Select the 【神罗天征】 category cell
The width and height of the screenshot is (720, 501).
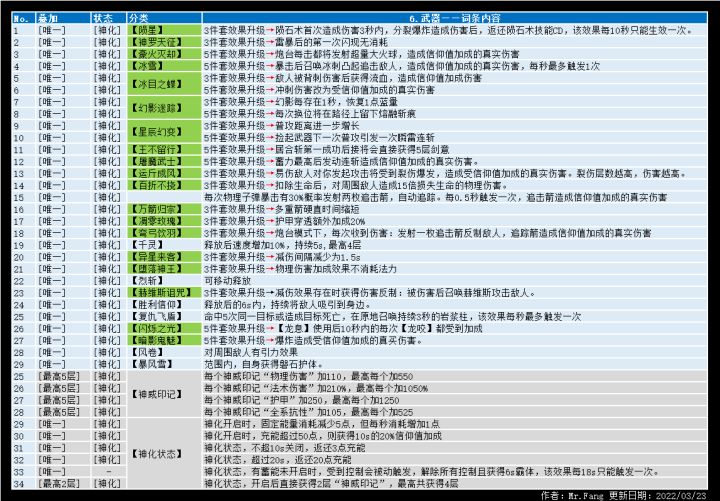[x=164, y=42]
